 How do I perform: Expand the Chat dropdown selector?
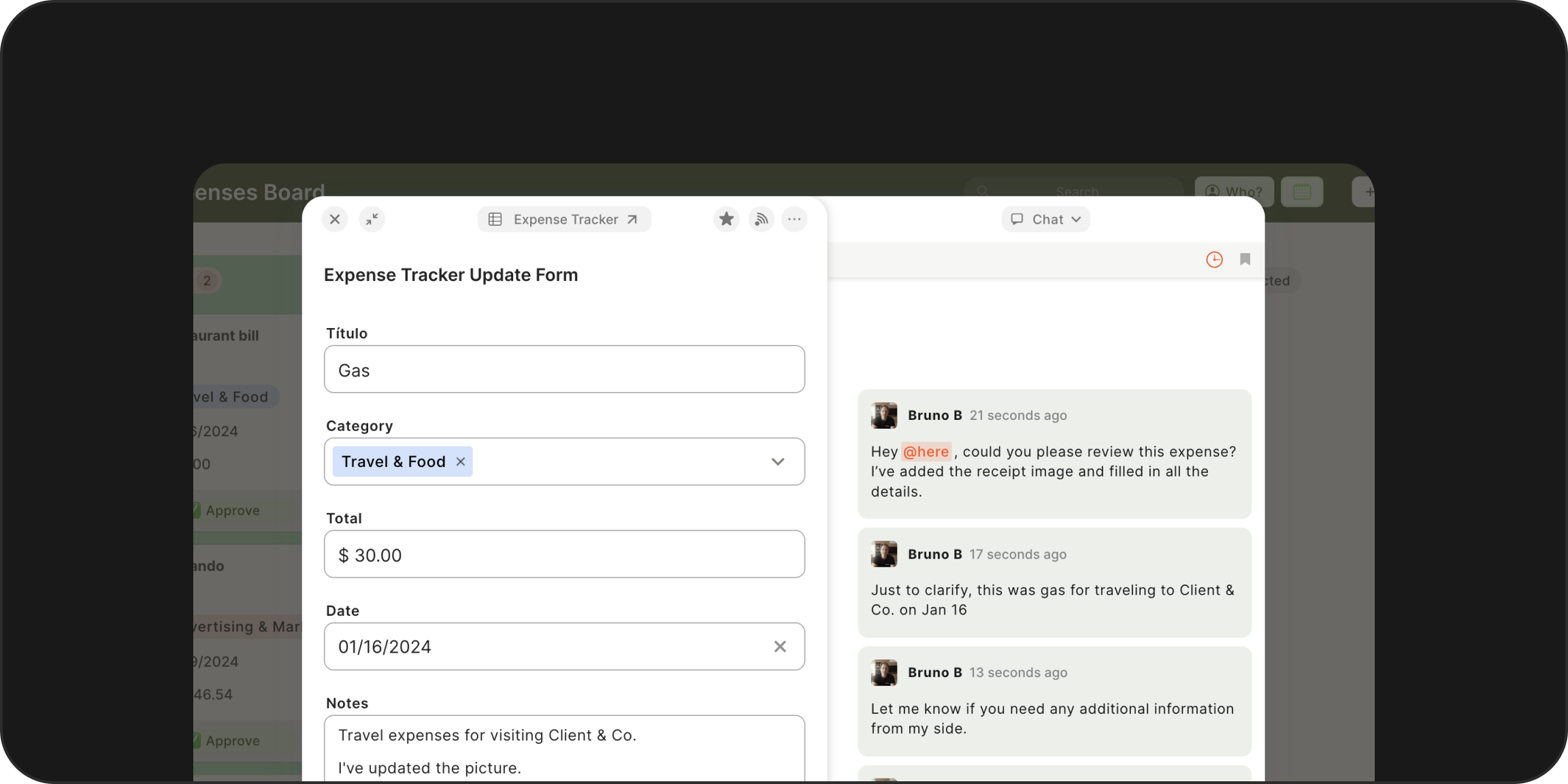coord(1045,219)
